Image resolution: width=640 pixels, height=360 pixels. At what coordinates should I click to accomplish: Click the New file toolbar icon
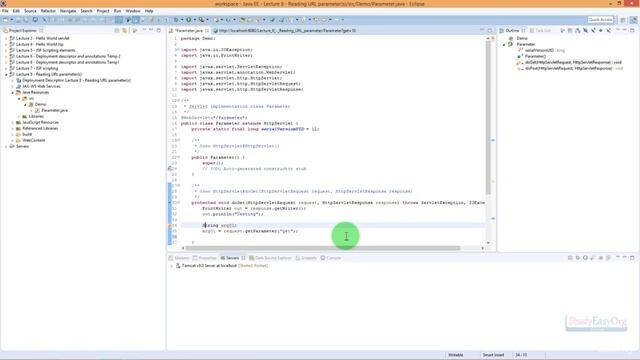coord(5,20)
